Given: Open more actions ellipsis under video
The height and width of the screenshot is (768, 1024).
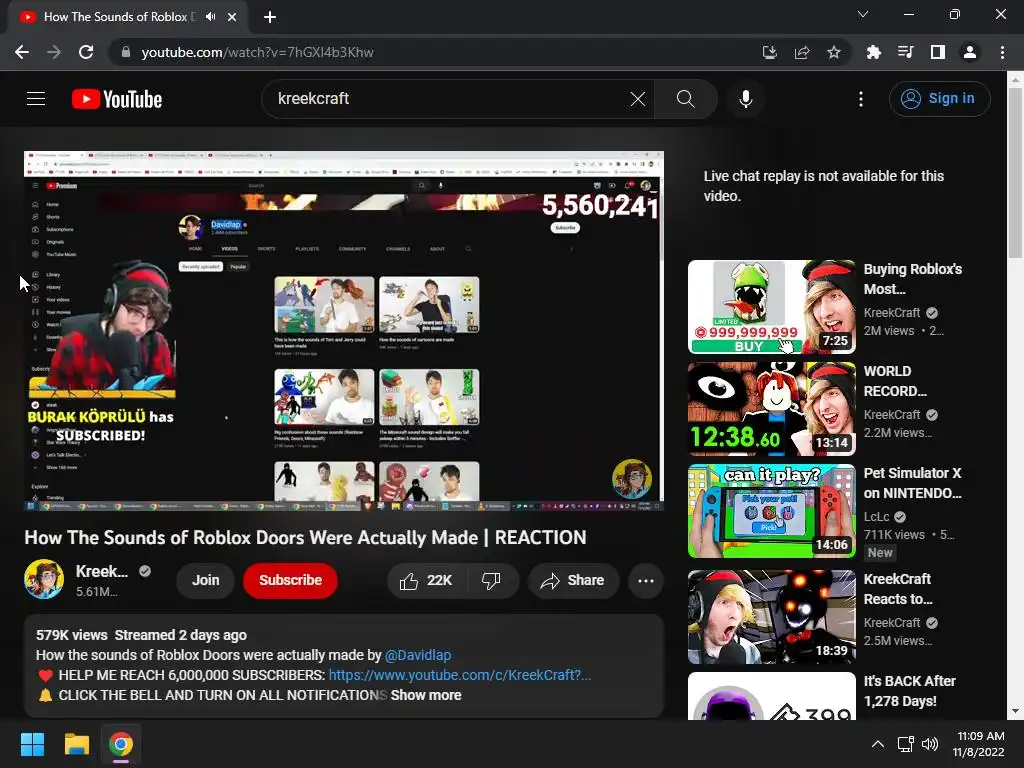Looking at the screenshot, I should pos(646,581).
